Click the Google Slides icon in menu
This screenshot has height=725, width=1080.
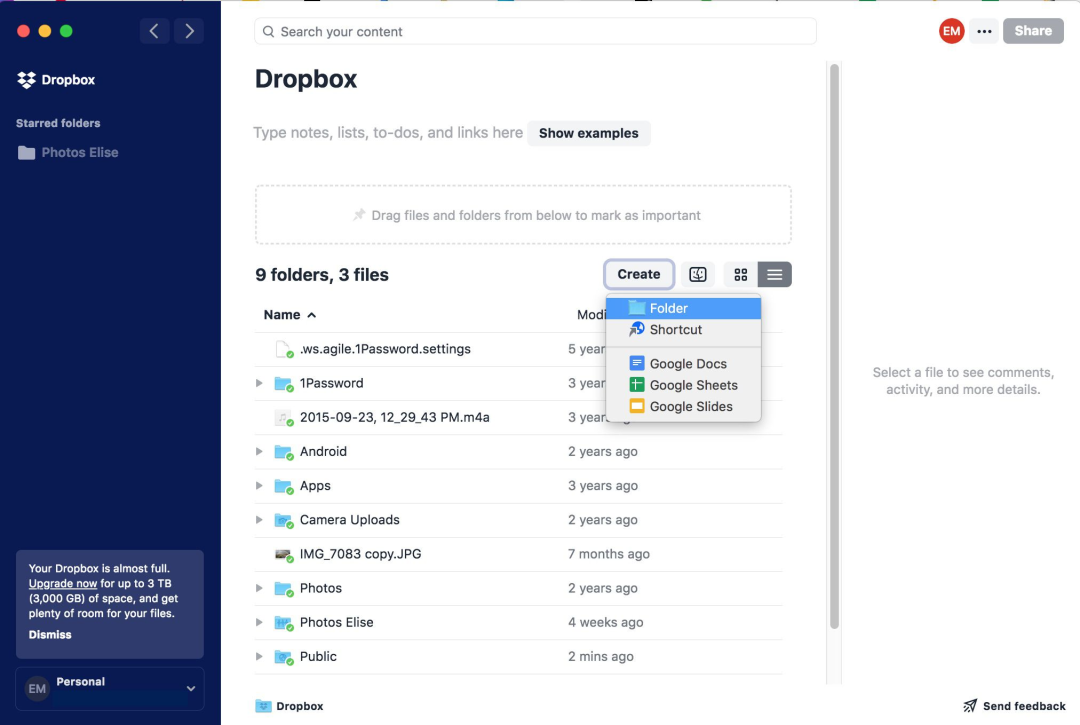coord(636,406)
